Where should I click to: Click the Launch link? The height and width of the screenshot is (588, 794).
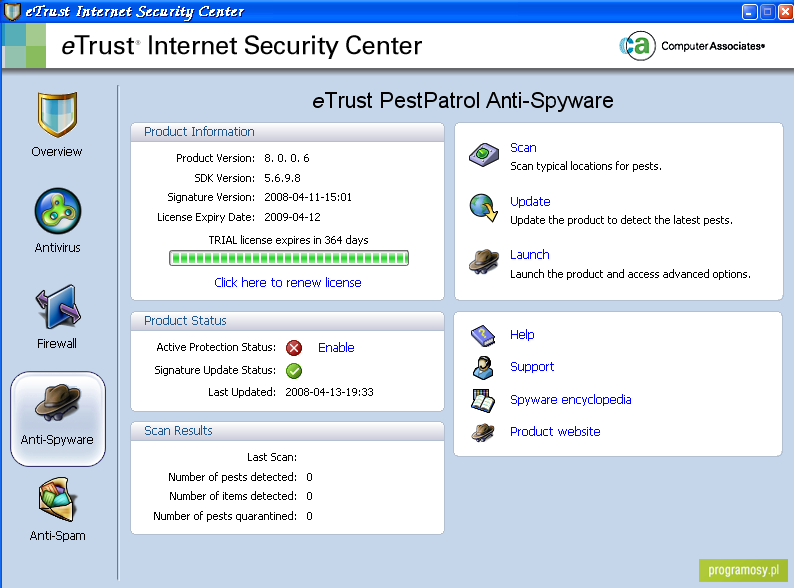530,255
